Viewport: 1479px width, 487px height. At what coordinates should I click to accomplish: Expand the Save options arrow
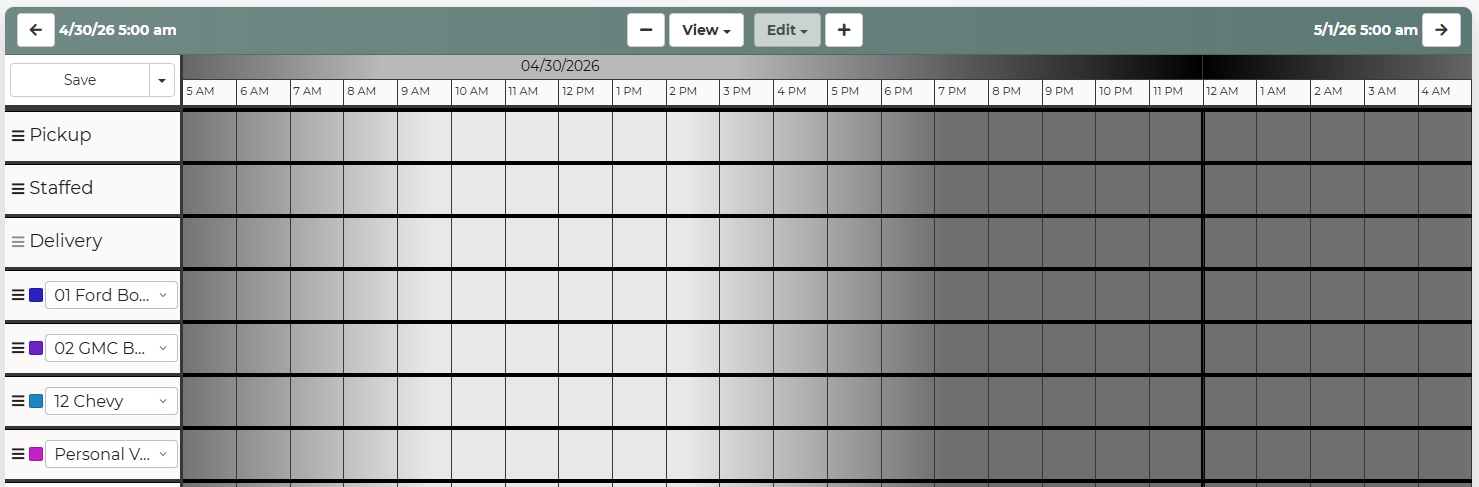click(162, 80)
